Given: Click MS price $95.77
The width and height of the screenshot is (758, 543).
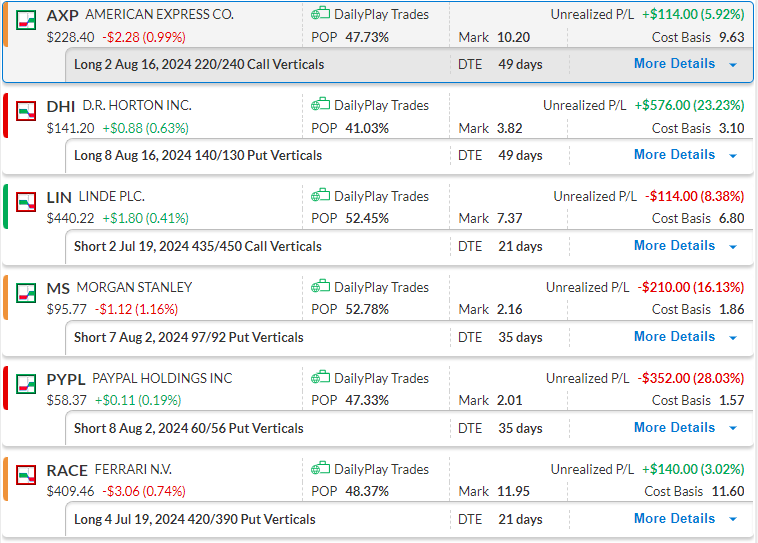Looking at the screenshot, I should [67, 309].
